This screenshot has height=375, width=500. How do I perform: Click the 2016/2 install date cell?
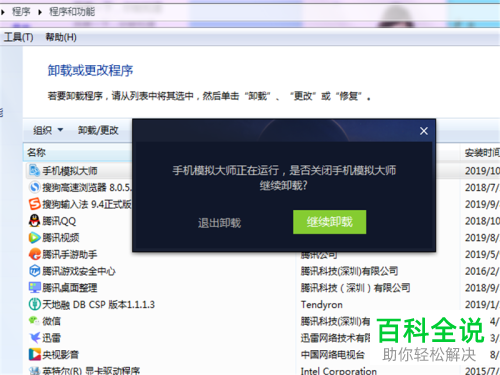pyautogui.click(x=482, y=271)
